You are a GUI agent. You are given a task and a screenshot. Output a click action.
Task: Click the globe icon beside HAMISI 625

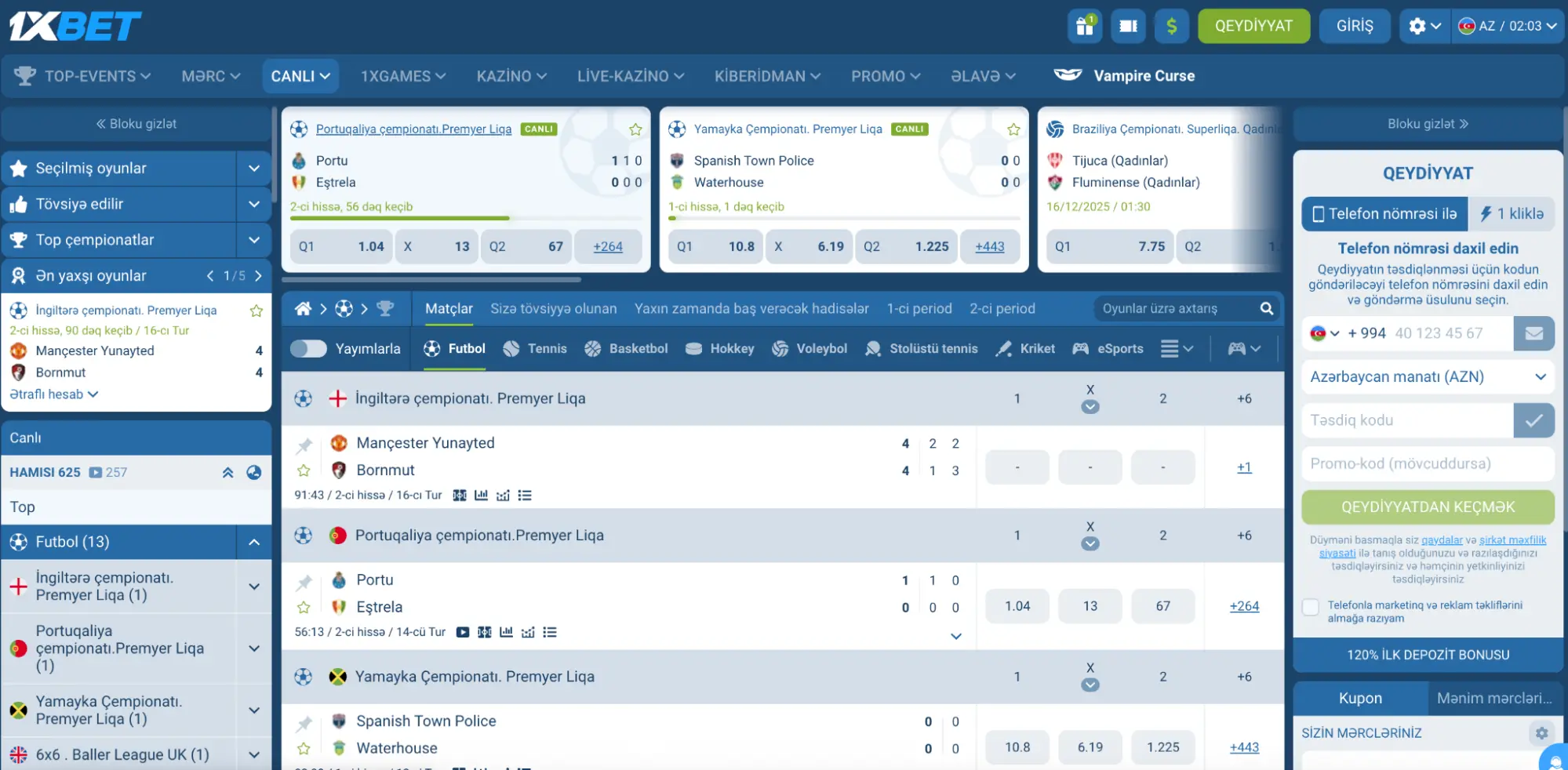pyautogui.click(x=254, y=472)
